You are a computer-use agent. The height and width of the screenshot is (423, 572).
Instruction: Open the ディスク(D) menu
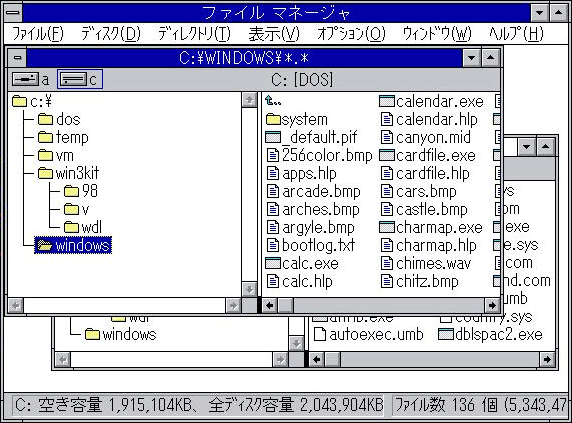tap(111, 34)
